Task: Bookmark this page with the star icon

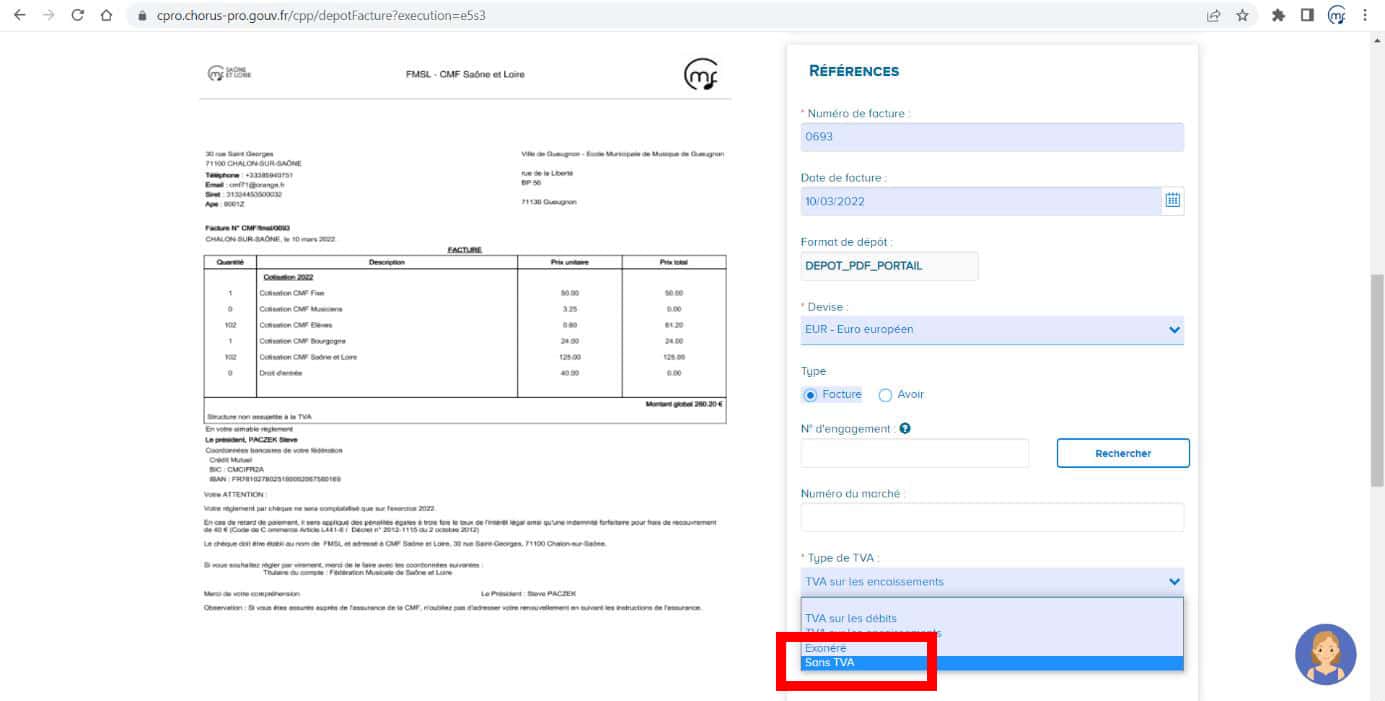Action: click(1242, 15)
